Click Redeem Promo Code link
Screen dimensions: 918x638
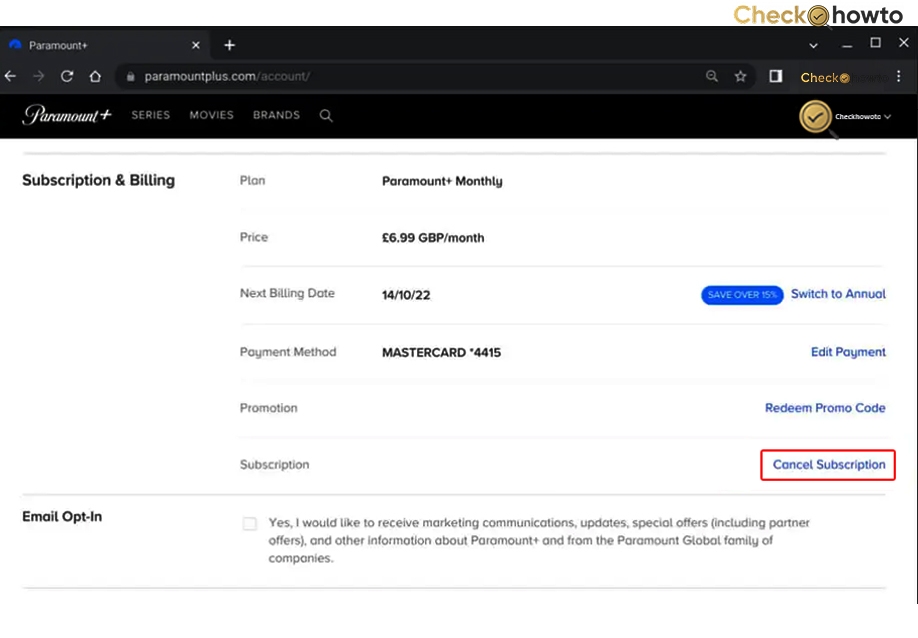click(x=825, y=408)
